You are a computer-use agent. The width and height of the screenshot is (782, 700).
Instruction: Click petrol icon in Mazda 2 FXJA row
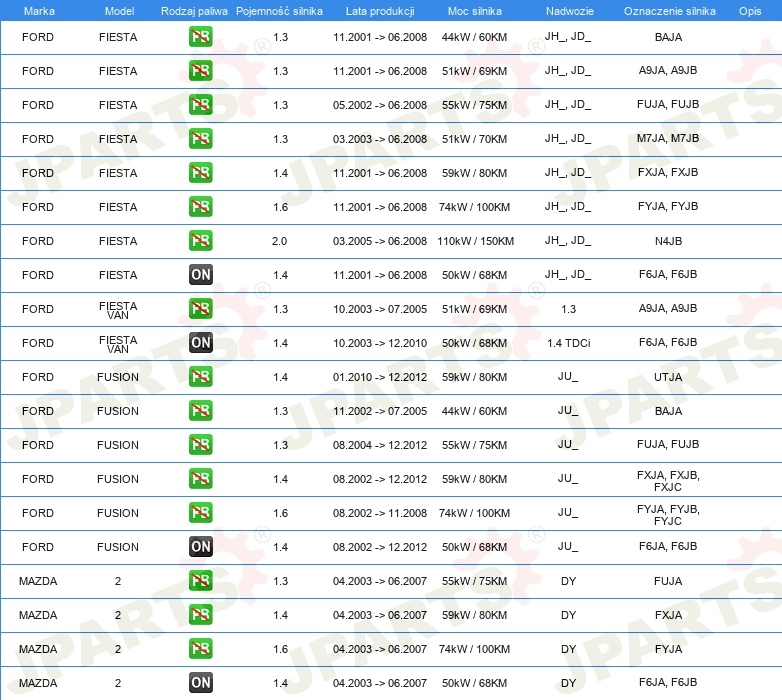click(200, 614)
